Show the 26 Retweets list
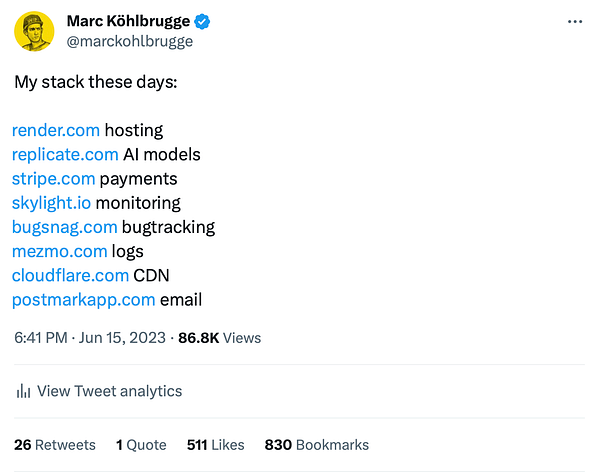 coord(55,445)
